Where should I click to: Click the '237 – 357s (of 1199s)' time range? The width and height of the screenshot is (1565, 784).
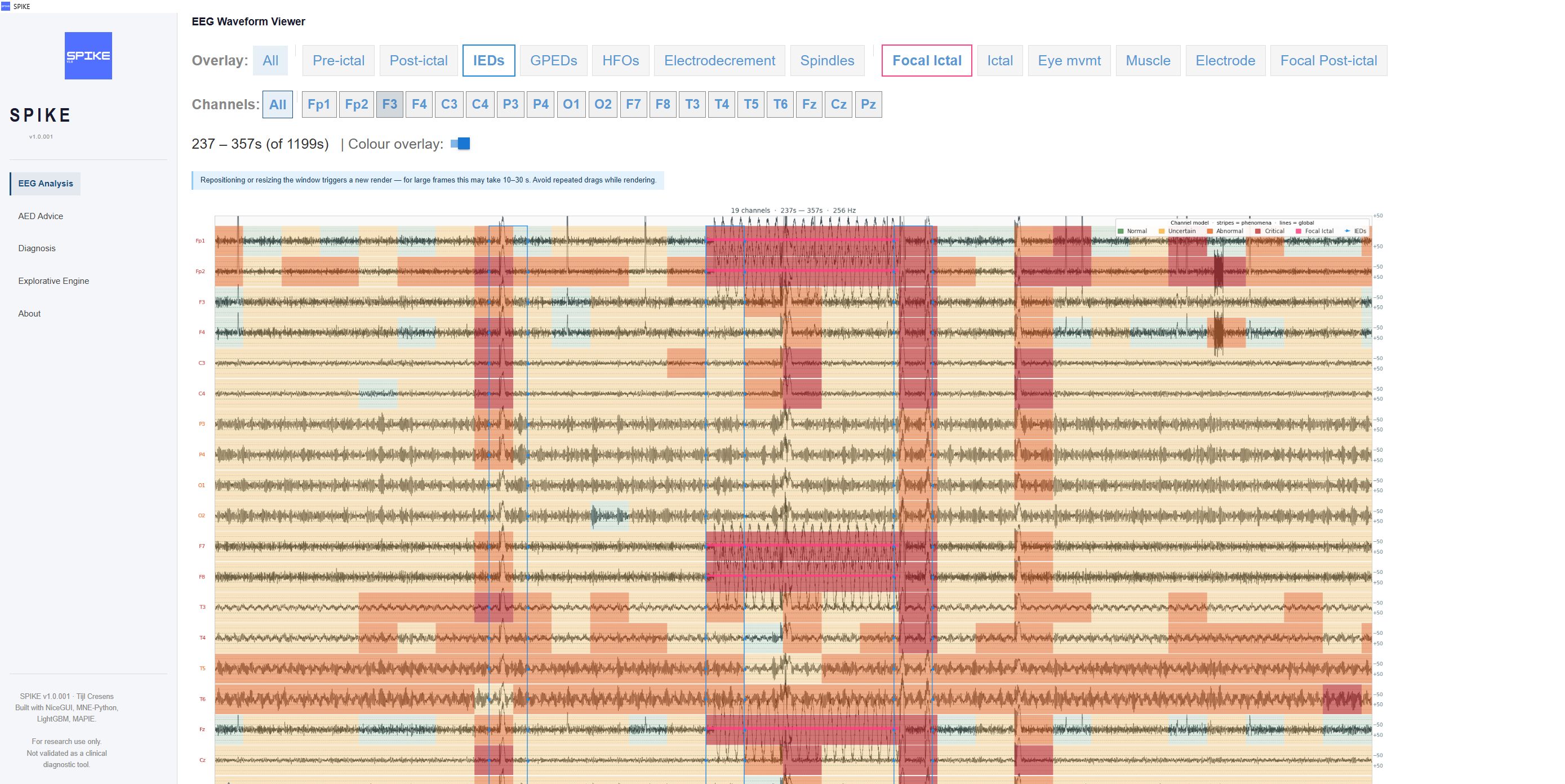click(x=260, y=144)
